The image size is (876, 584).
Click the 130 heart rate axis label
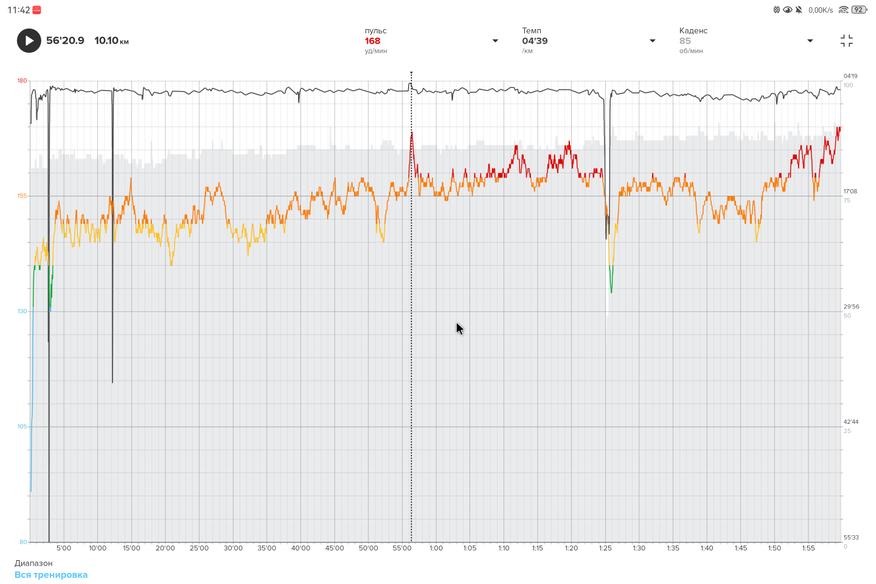coord(22,311)
